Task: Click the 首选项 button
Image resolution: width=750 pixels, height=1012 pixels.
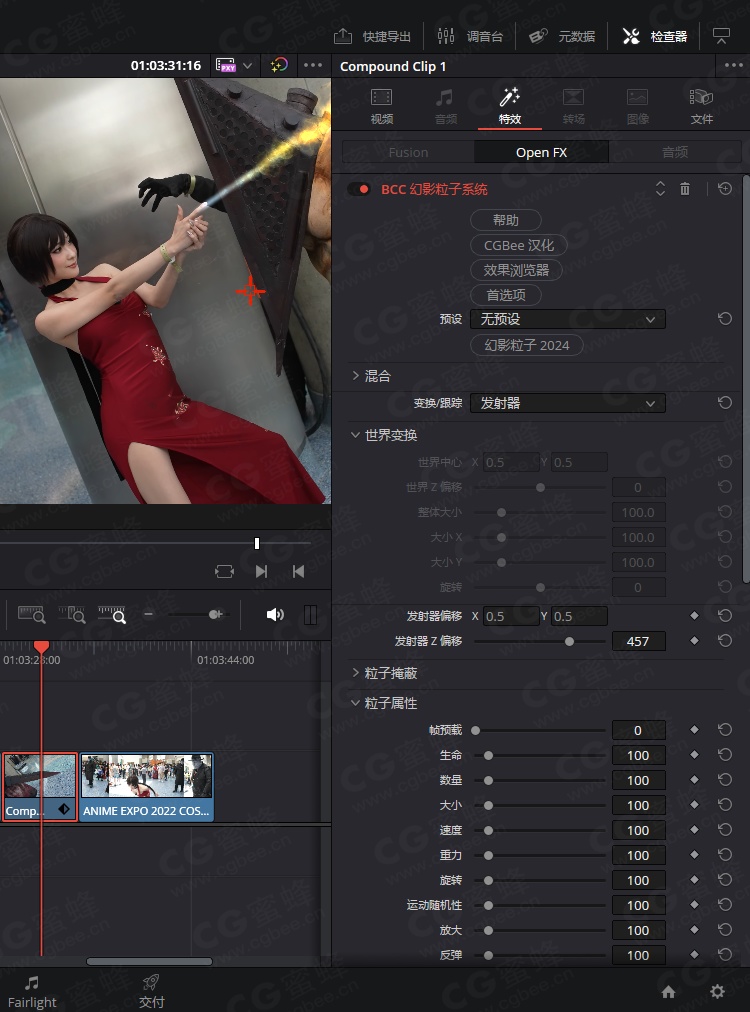Action: (506, 295)
